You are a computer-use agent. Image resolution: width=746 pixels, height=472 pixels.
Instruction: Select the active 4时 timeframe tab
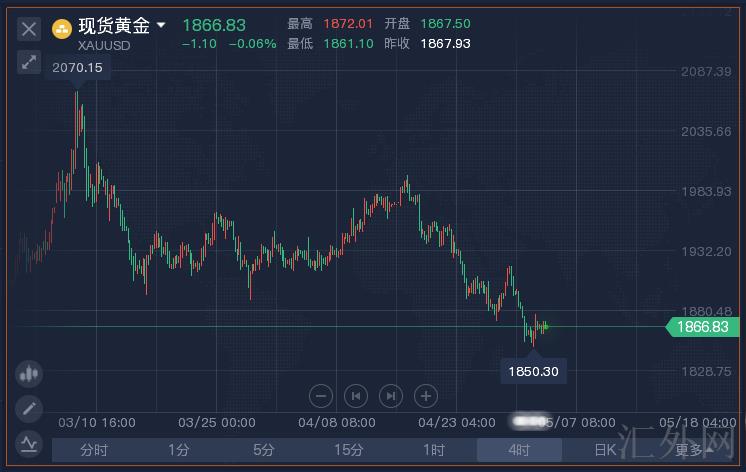pos(518,451)
